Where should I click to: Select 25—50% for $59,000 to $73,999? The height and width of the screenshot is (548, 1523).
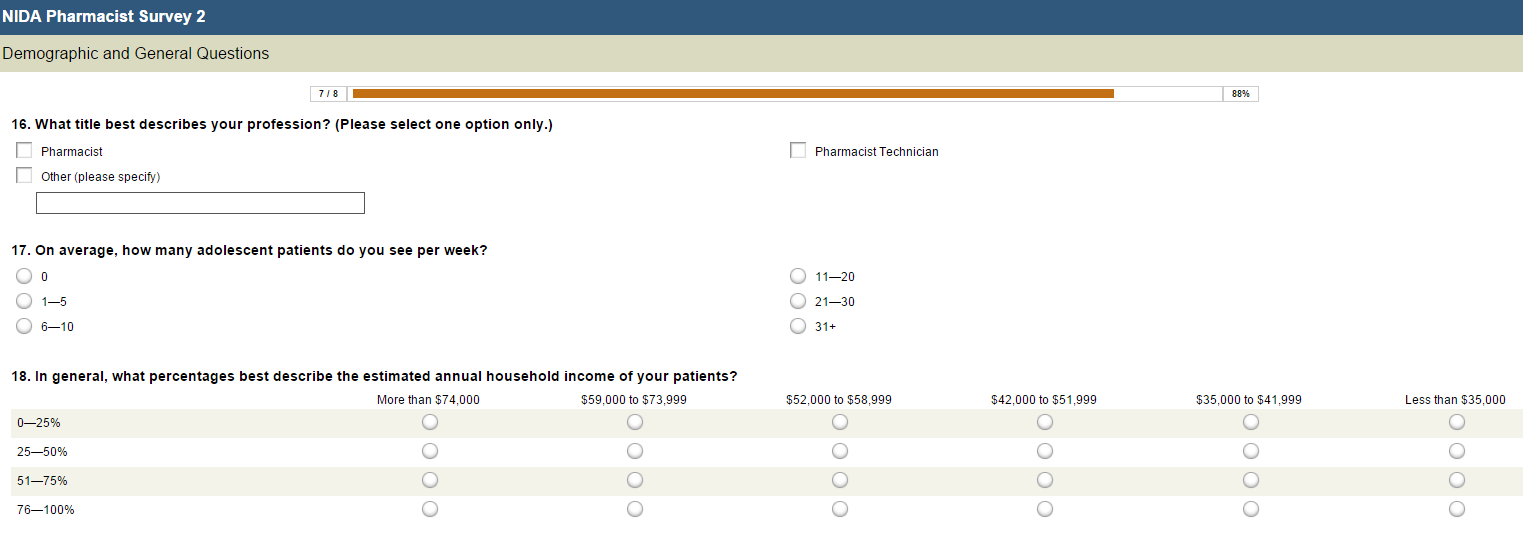tap(635, 451)
